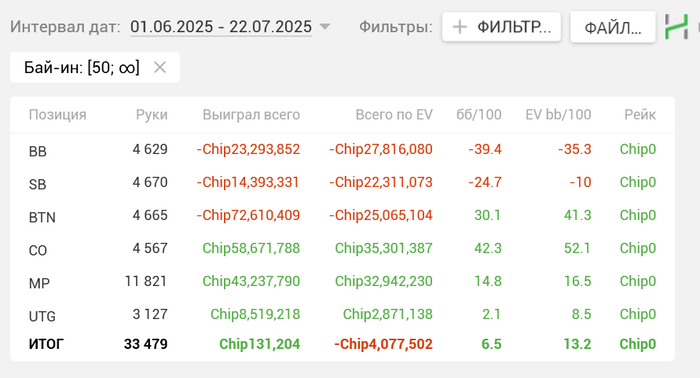The width and height of the screenshot is (700, 378).
Task: Open the date interval dropdown arrow
Action: click(325, 27)
